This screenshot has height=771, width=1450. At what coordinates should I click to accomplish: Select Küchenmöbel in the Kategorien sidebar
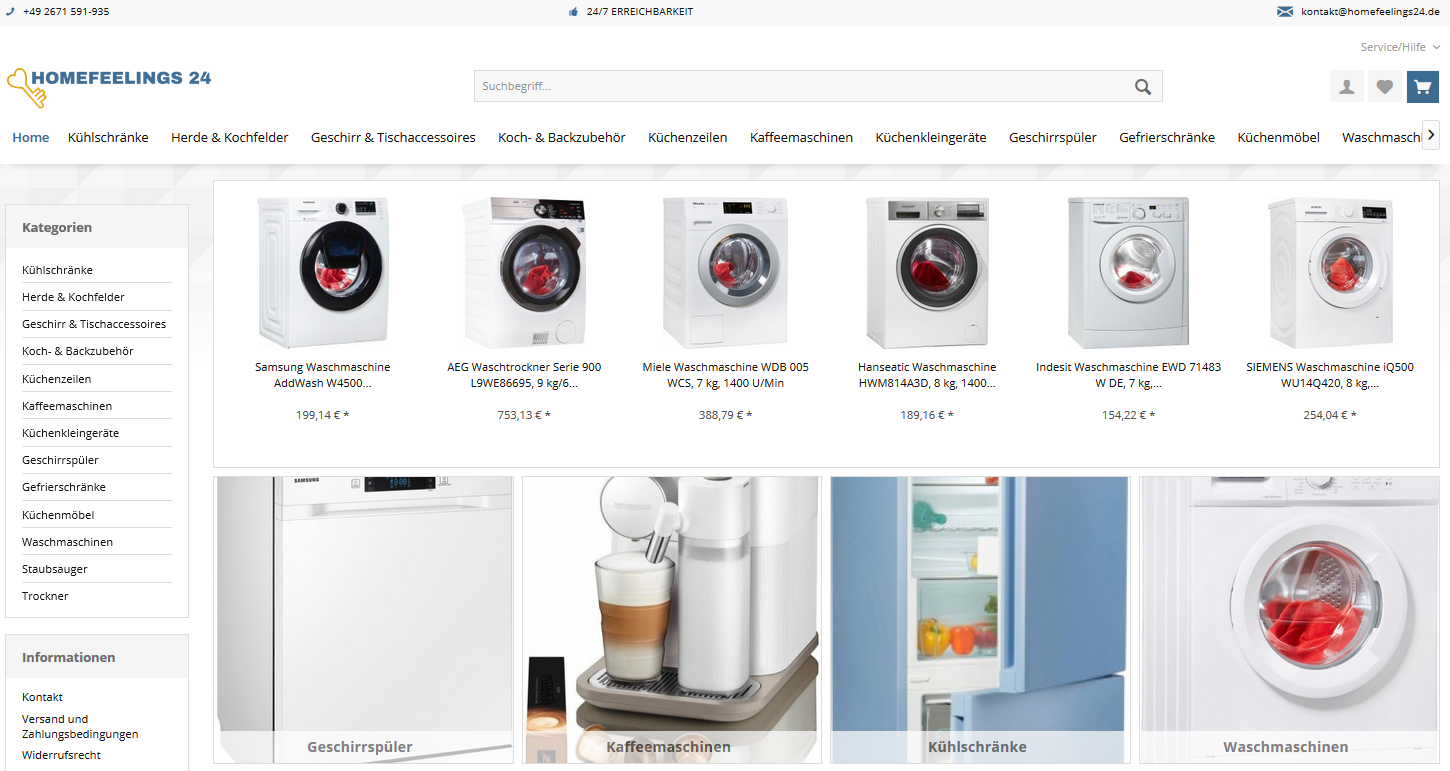tap(97, 515)
